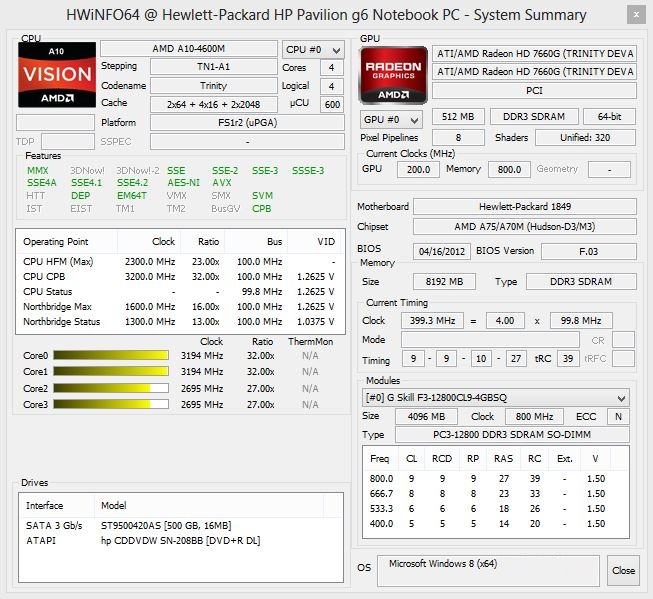The height and width of the screenshot is (599, 653).
Task: Click the Unified: 320 shaders field
Action: [x=585, y=137]
